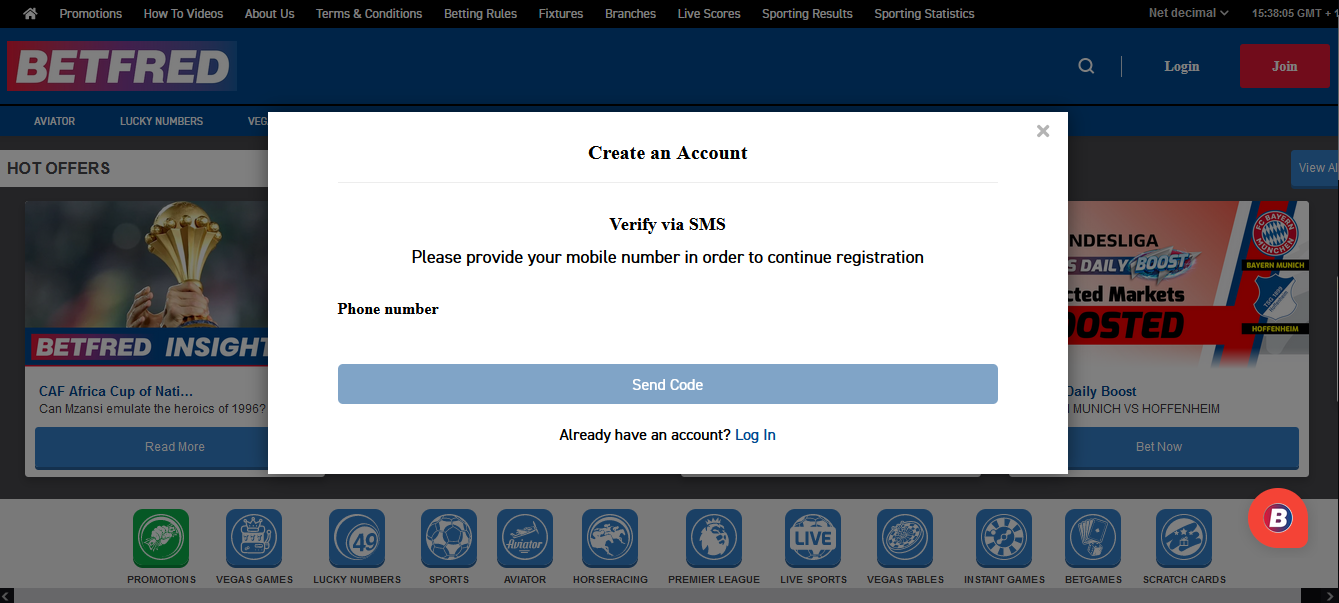Screen dimensions: 1339x603
Task: Open Live Scores menu item
Action: tap(709, 13)
